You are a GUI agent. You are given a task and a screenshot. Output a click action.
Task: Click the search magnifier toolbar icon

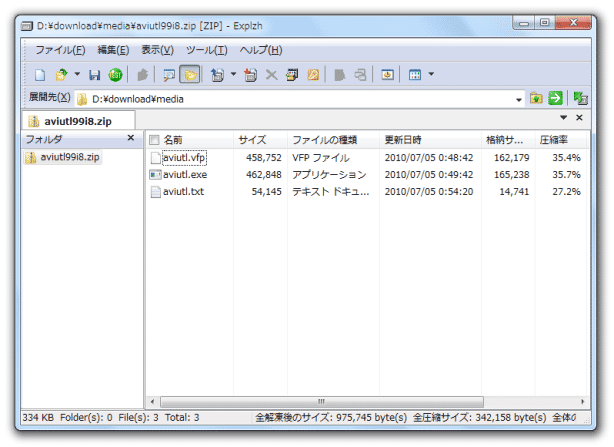[169, 74]
